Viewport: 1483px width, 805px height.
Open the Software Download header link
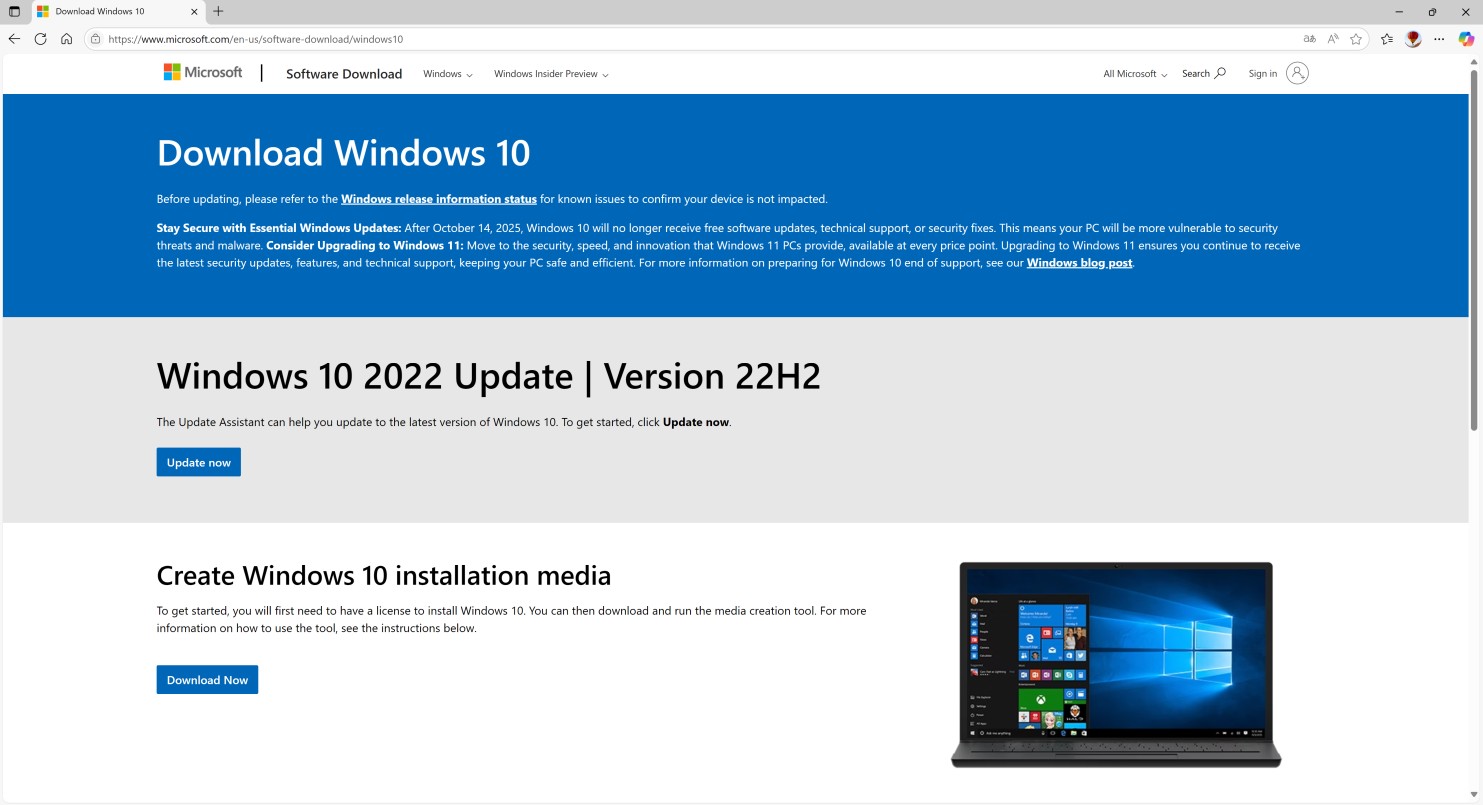(344, 74)
